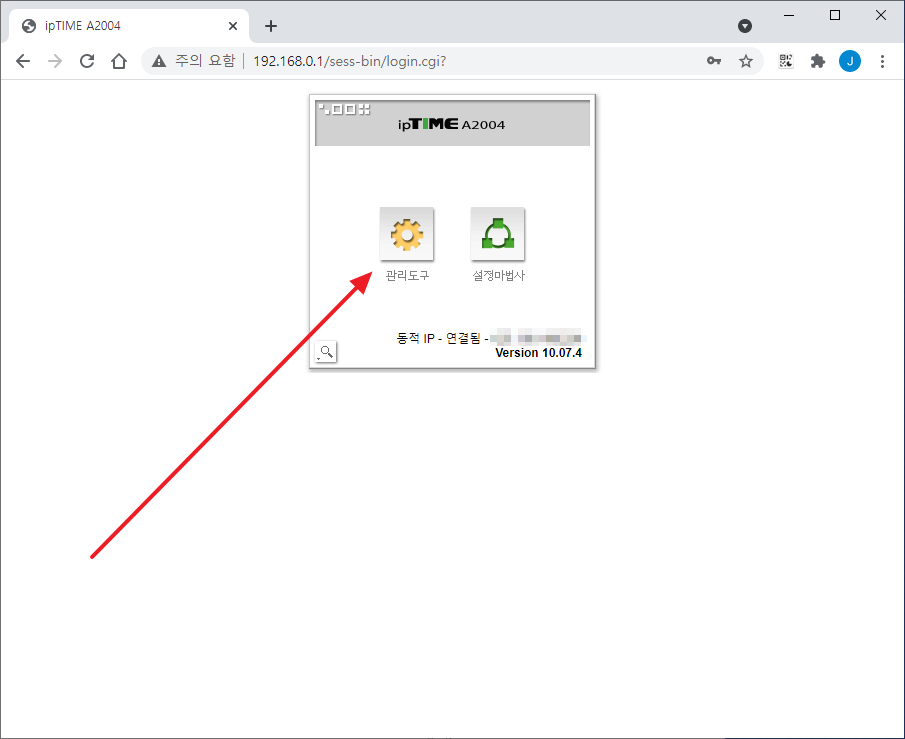Open the Chrome three-dot menu
905x739 pixels.
pyautogui.click(x=882, y=61)
